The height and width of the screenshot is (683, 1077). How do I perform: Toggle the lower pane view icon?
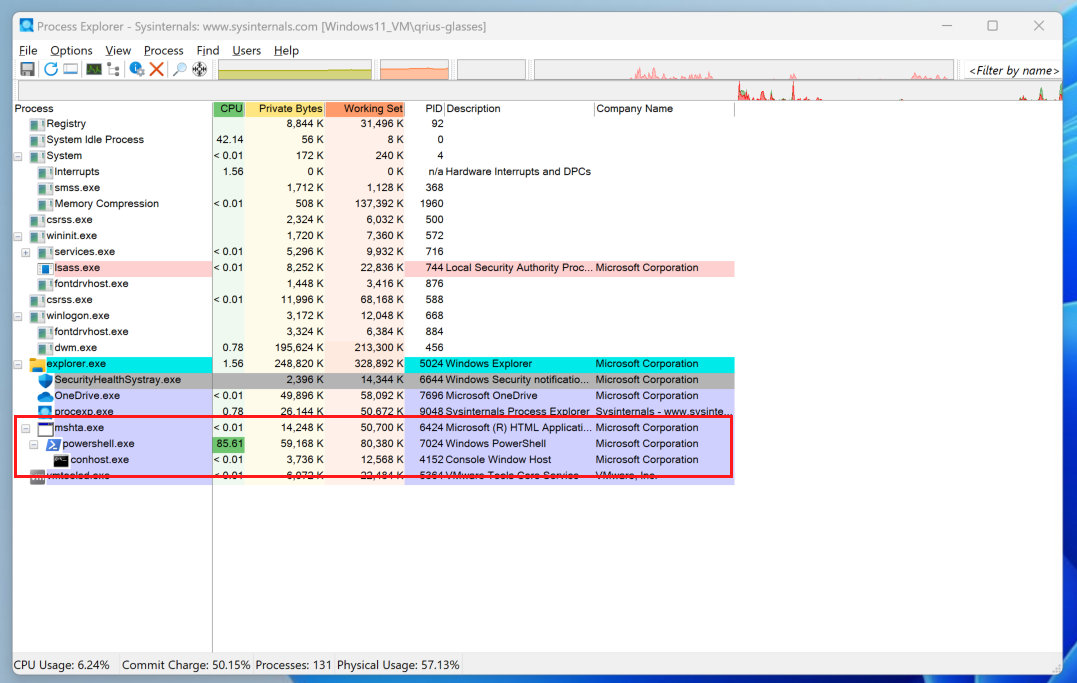71,69
